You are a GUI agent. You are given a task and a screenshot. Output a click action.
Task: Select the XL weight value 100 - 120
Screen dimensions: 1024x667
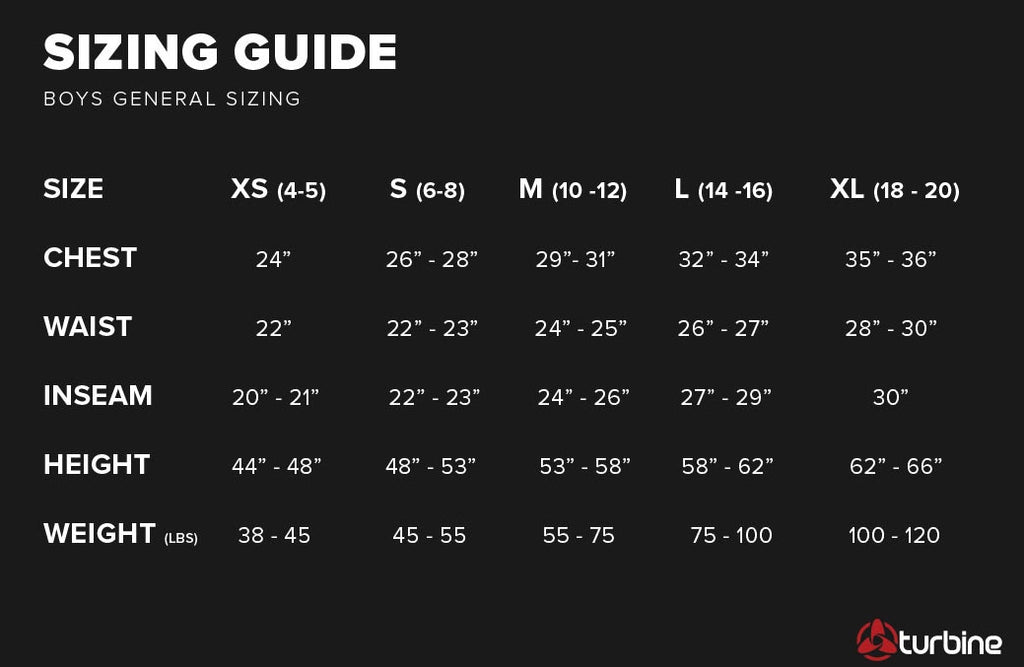(x=894, y=536)
